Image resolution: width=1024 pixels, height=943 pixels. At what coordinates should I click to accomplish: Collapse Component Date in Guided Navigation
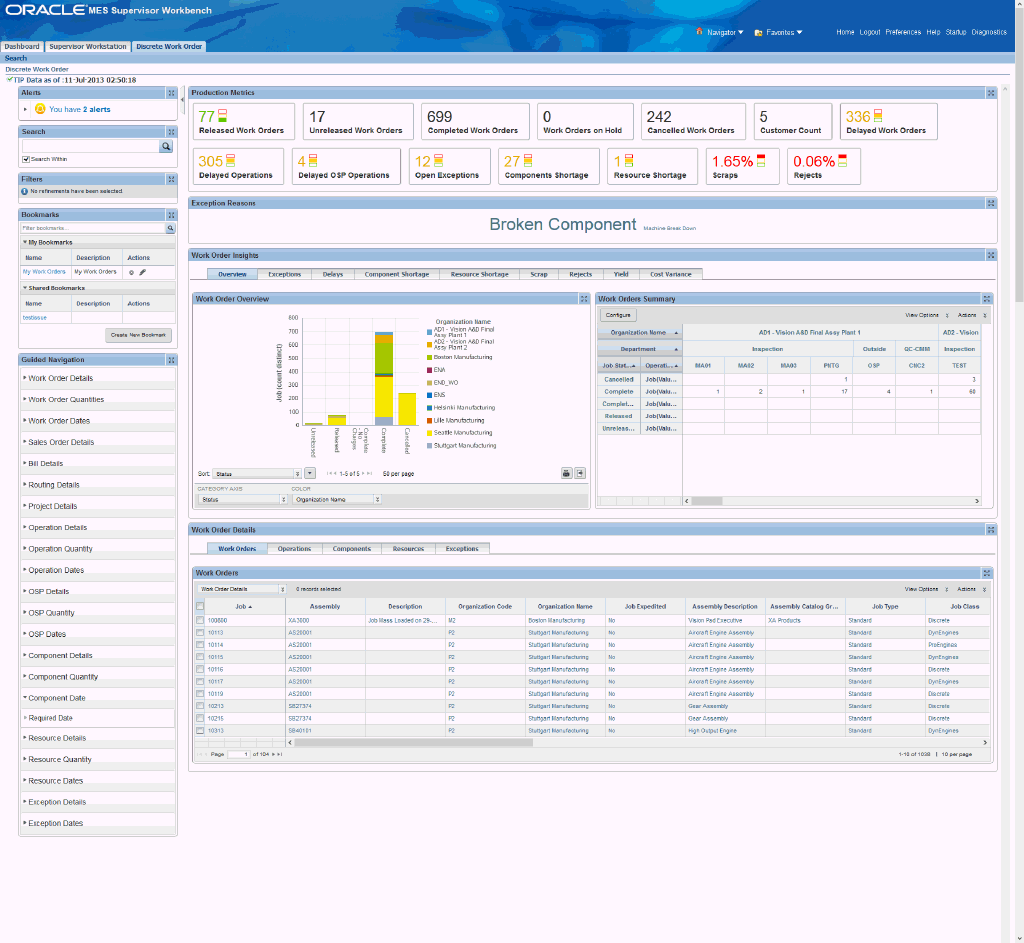25,697
